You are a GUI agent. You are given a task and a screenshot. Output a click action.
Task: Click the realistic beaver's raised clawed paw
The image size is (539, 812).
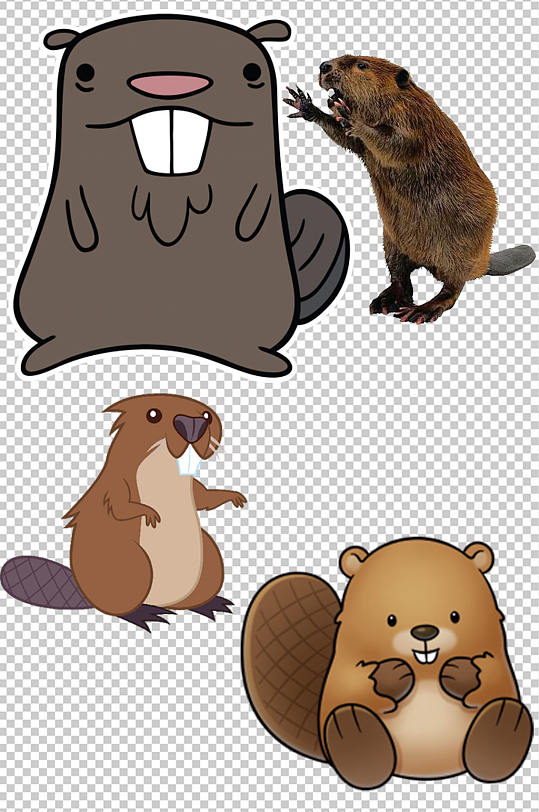pyautogui.click(x=300, y=103)
